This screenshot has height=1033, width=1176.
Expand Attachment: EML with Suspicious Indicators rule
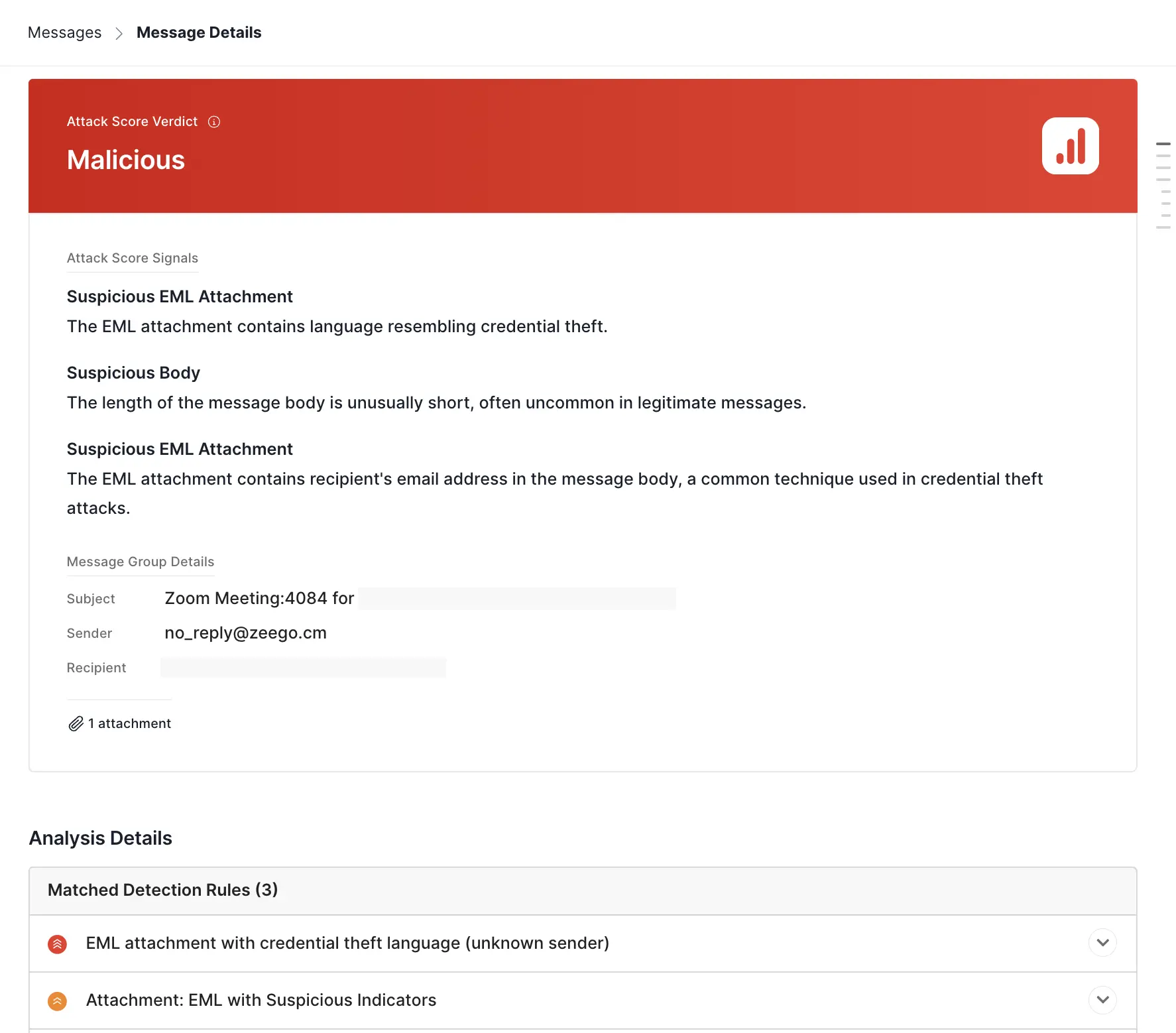tap(1102, 1000)
